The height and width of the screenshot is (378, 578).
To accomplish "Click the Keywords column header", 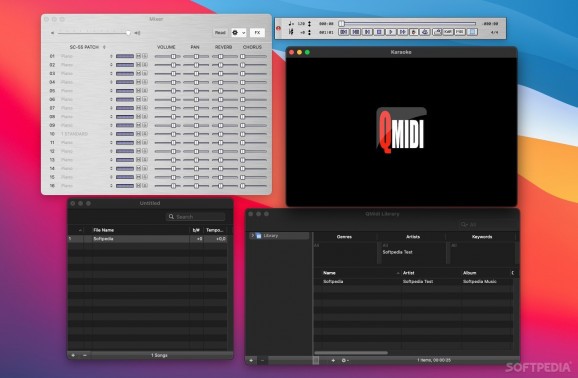I will point(482,237).
